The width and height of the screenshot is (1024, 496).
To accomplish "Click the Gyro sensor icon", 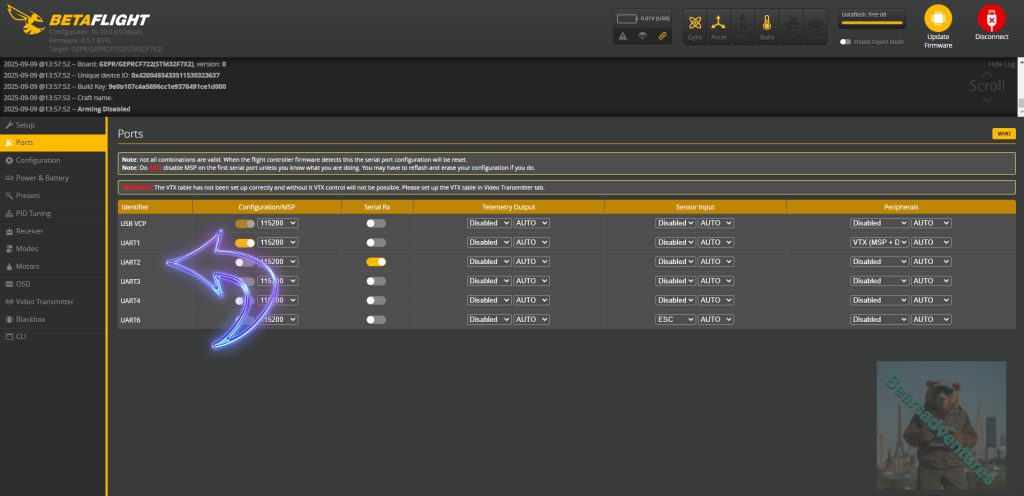I will click(x=695, y=25).
